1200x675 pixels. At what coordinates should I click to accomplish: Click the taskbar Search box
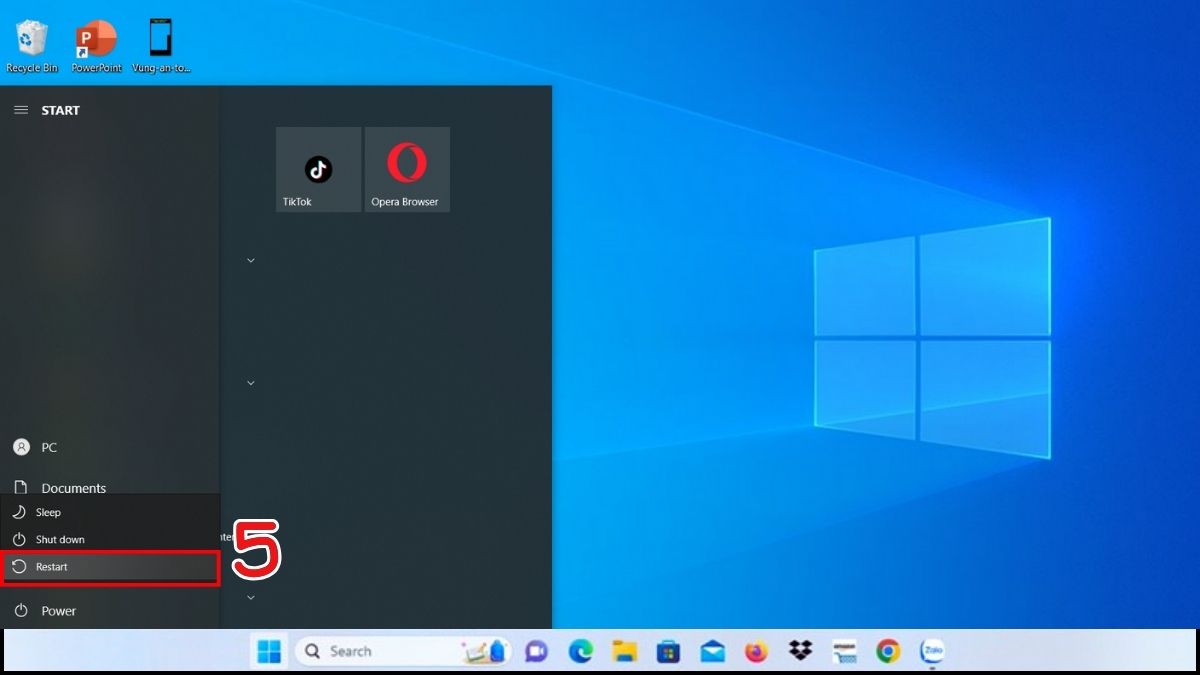(x=375, y=652)
